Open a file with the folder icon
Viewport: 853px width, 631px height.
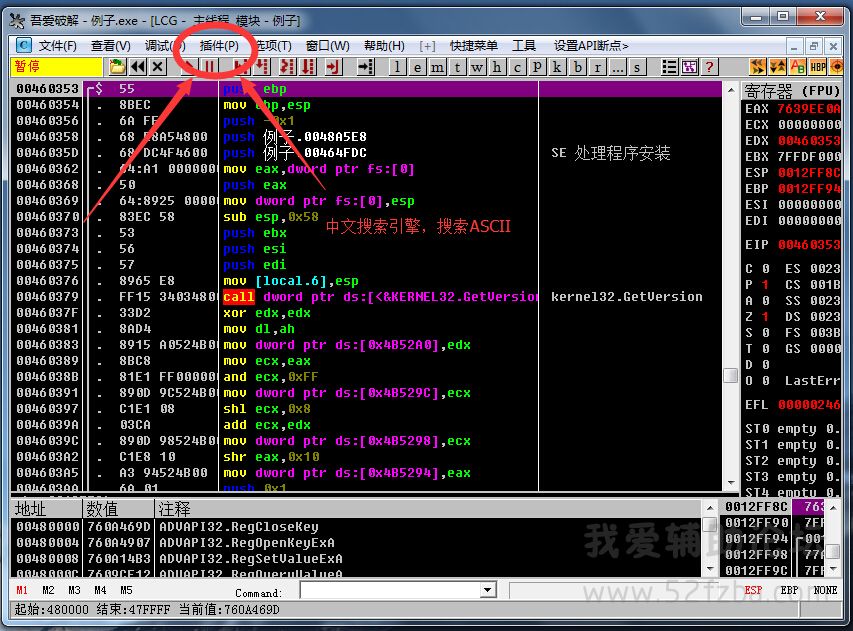(117, 67)
